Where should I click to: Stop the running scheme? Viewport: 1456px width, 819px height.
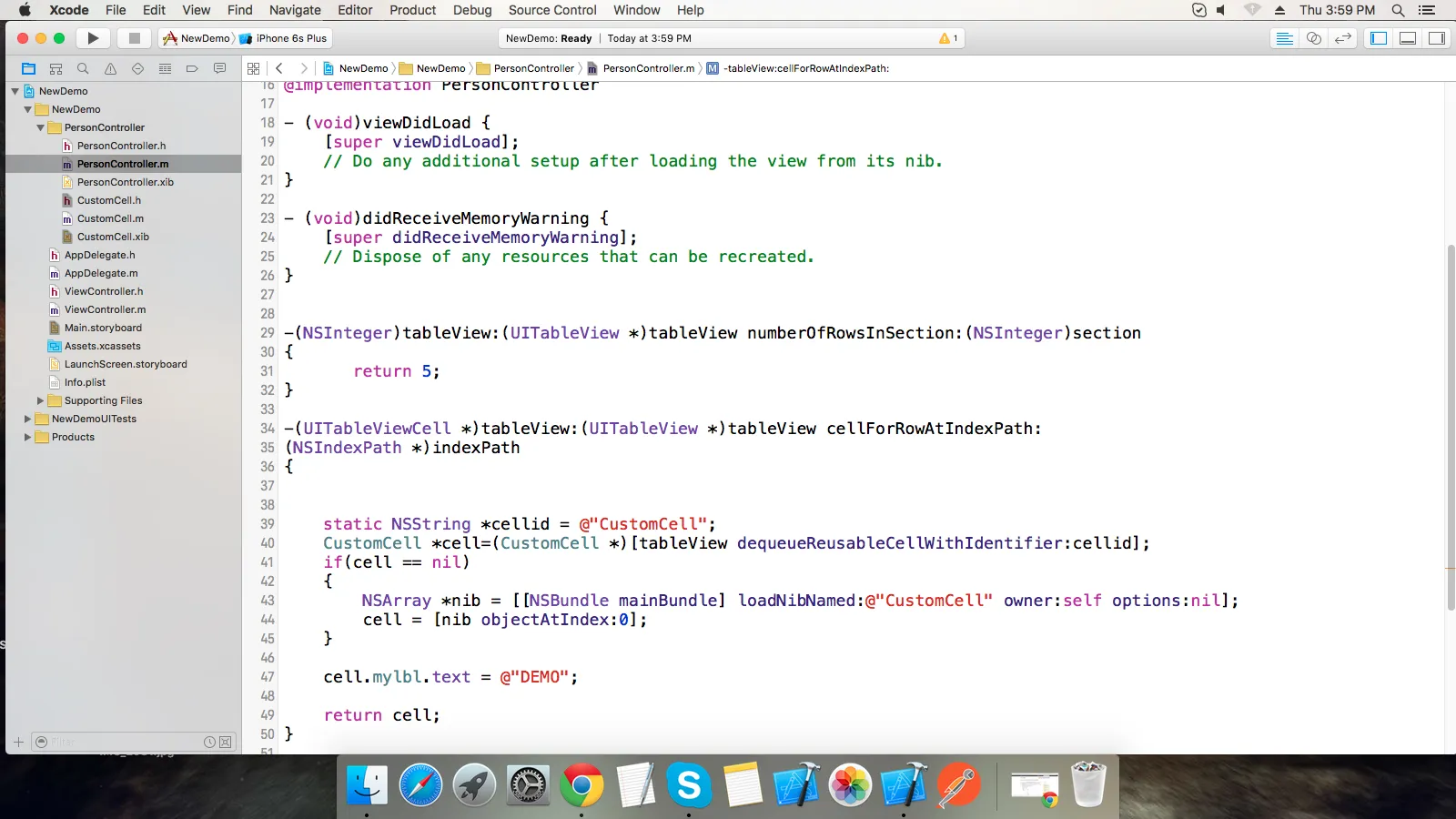point(134,38)
